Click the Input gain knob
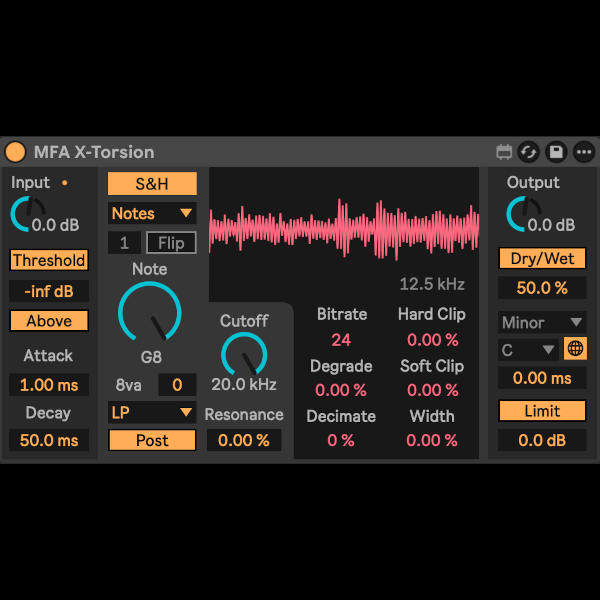This screenshot has height=600, width=600. (x=22, y=214)
